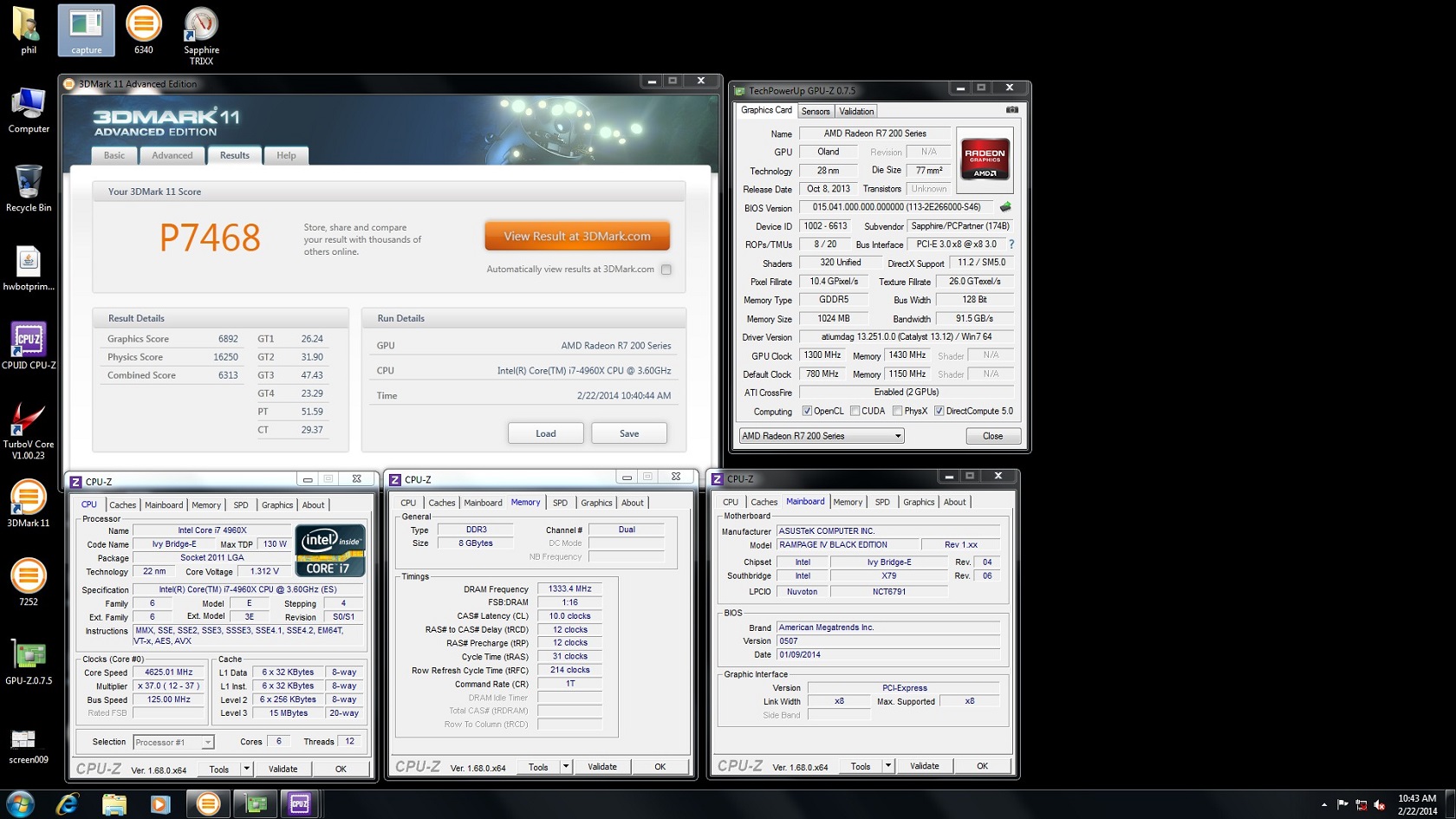Show hidden system tray icons
The height and width of the screenshot is (819, 1456).
pos(1323,805)
